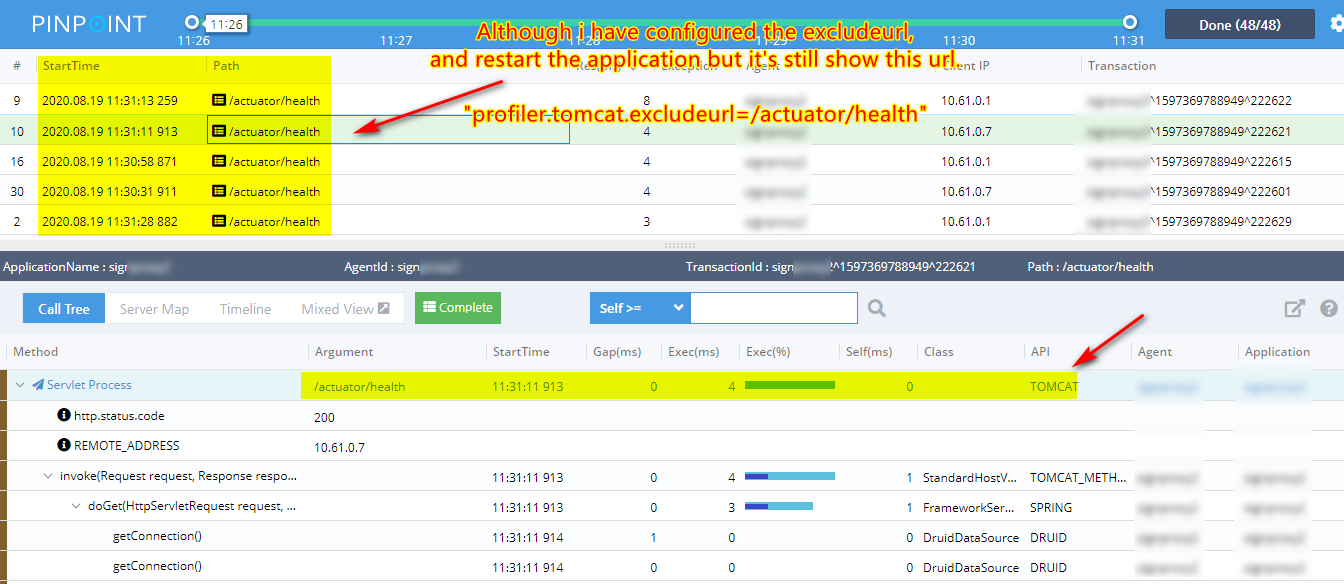1344x584 pixels.
Task: Open the Self >= filter dropdown
Action: coord(640,308)
